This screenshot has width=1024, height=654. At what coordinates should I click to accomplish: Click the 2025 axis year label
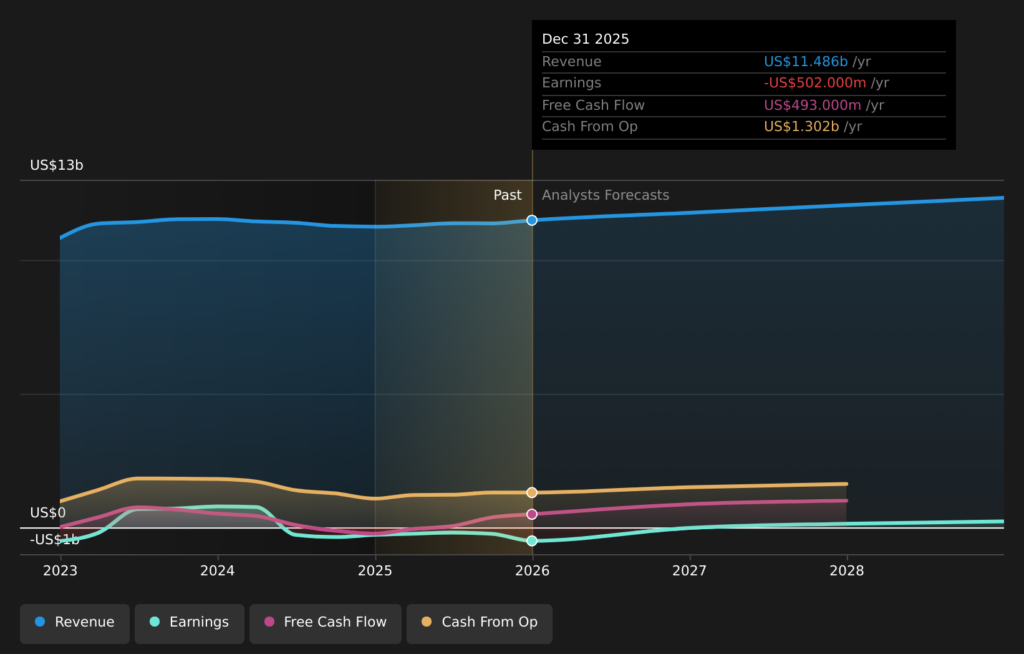[375, 570]
